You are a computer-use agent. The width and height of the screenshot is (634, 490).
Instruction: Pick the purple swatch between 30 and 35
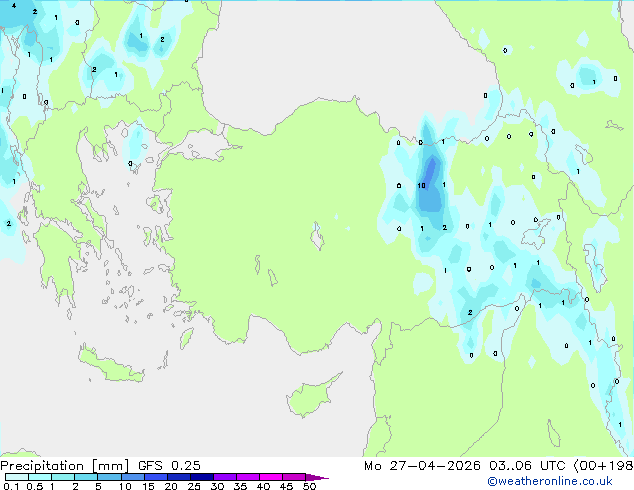click(x=225, y=477)
